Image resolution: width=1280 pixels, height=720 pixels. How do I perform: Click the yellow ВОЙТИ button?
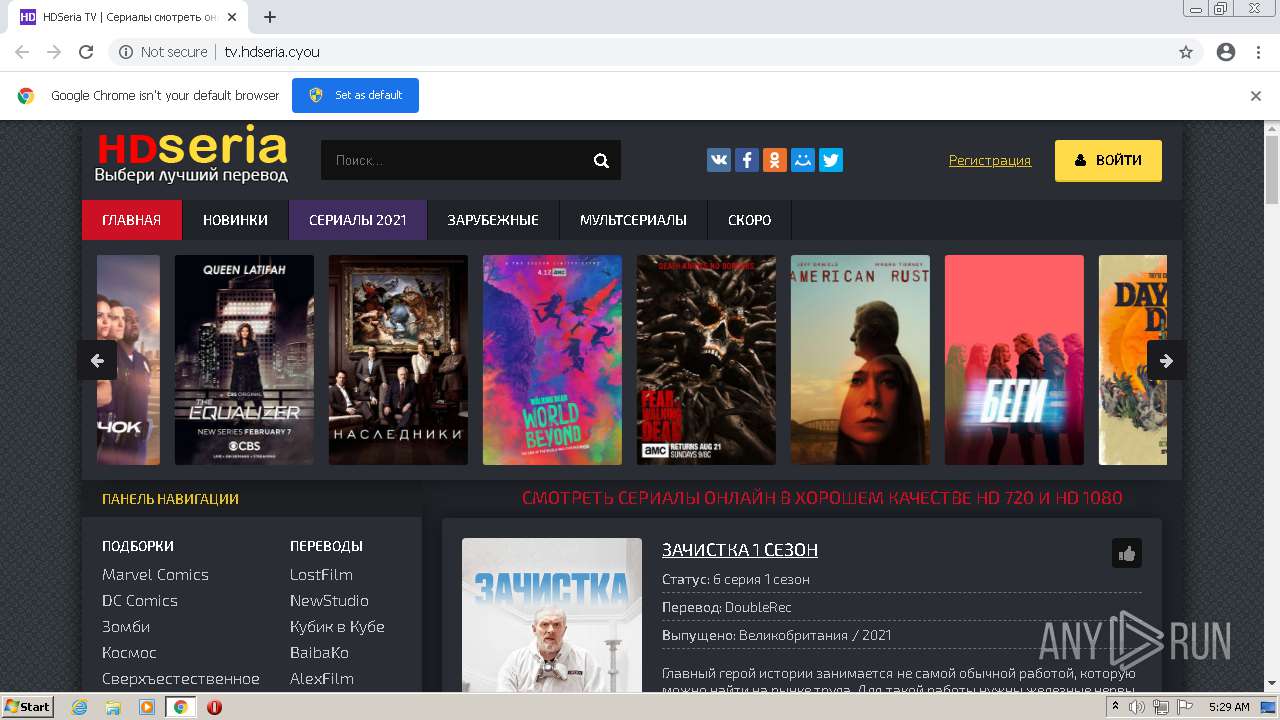coord(1108,160)
